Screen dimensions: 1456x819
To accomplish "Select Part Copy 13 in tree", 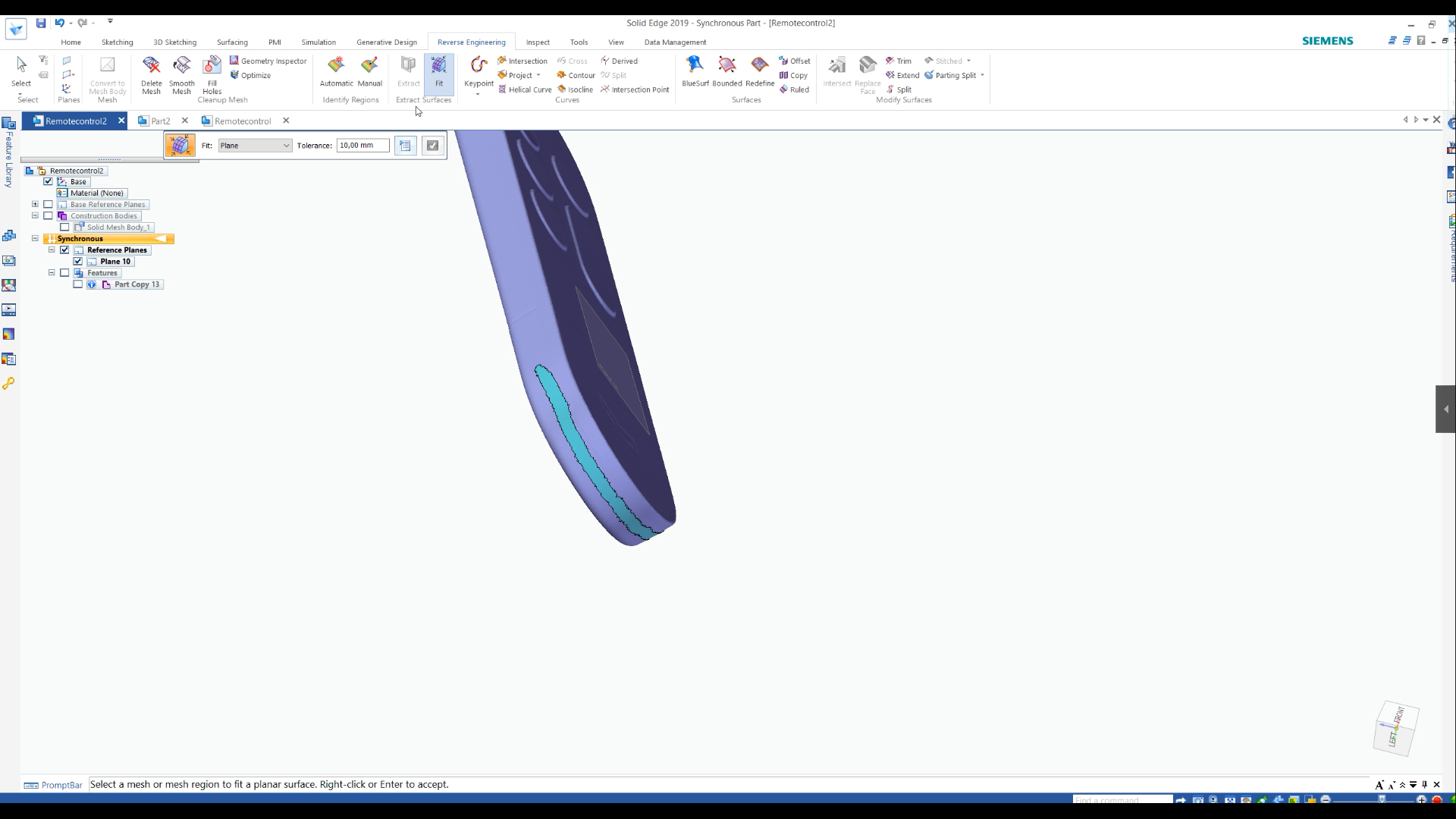I will click(x=137, y=284).
